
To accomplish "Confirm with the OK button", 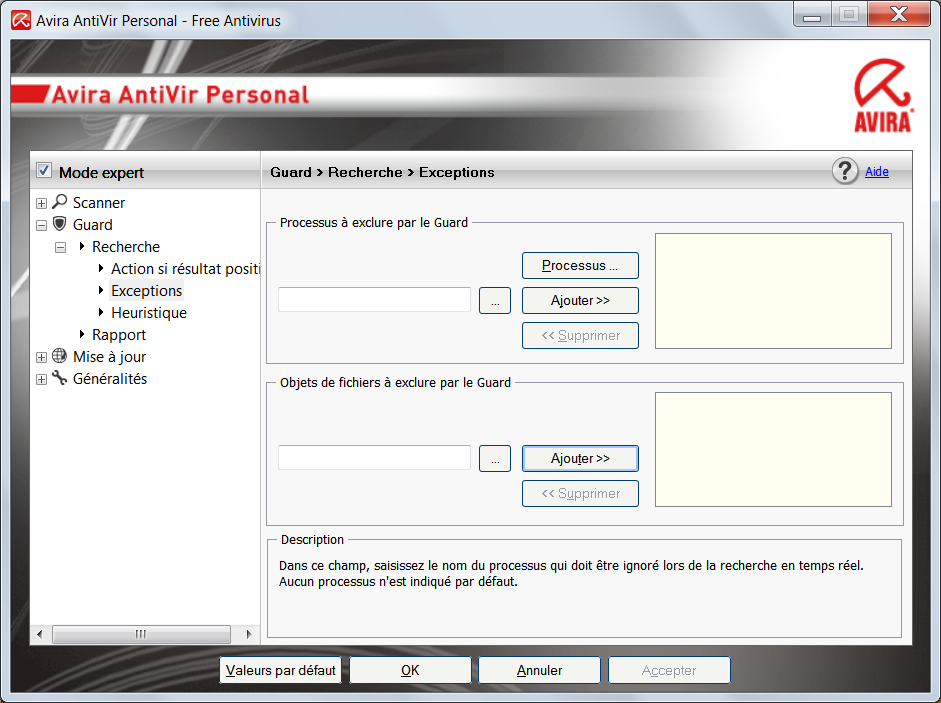I will tap(410, 670).
